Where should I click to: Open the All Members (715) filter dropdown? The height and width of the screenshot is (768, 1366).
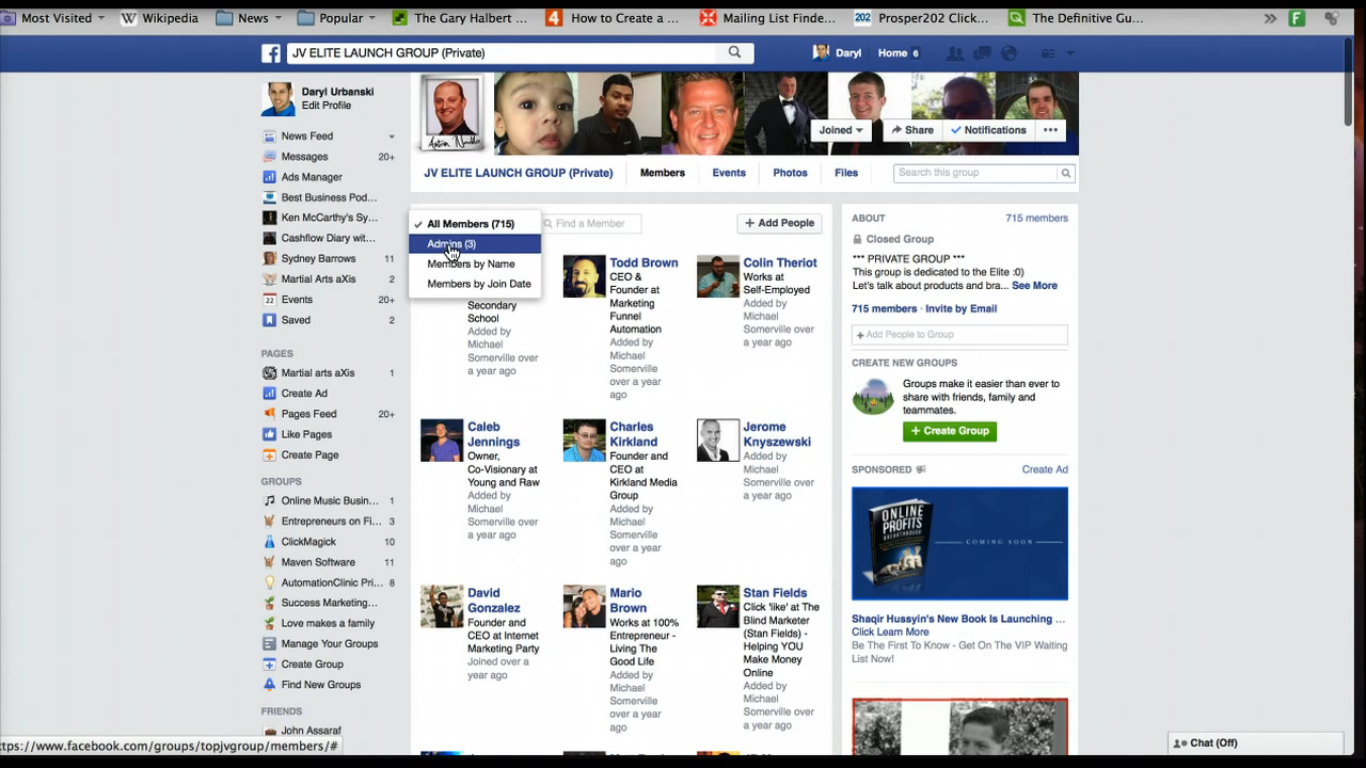pyautogui.click(x=471, y=224)
